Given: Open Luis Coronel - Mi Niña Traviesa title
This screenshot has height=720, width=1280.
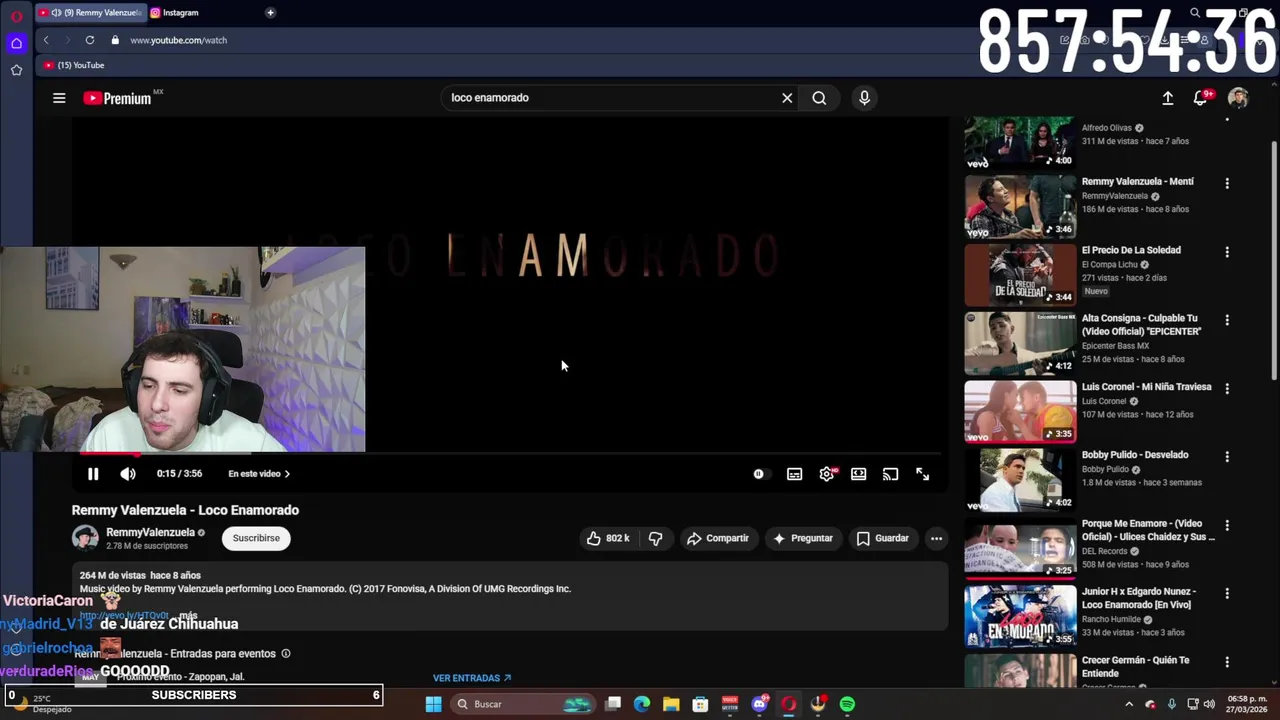Looking at the screenshot, I should [x=1146, y=387].
